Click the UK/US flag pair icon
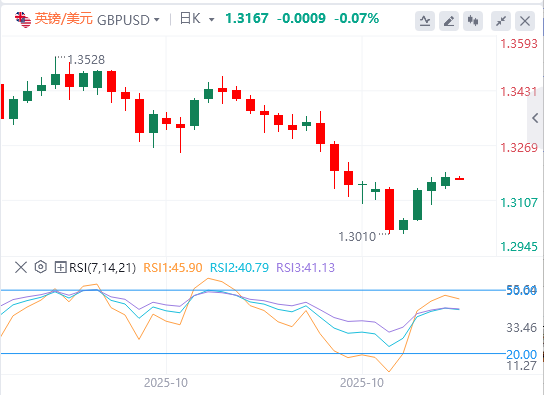This screenshot has height=395, width=544. 23,20
